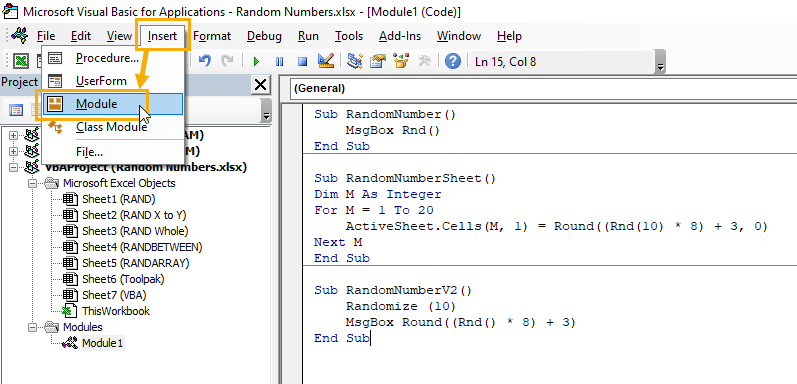Open the Properties Window toolbar icon
This screenshot has width=797, height=384.
[x=378, y=62]
